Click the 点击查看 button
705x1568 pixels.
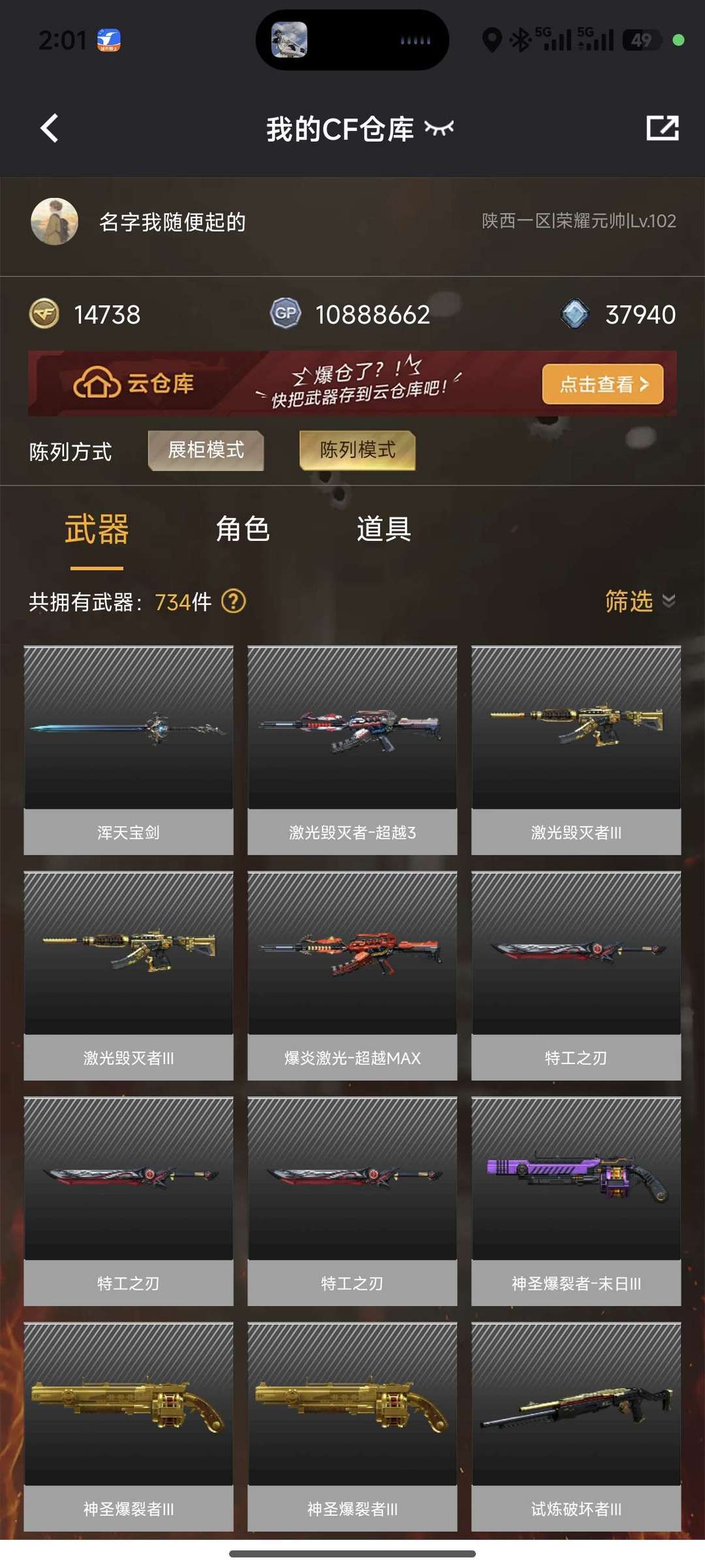tap(603, 384)
